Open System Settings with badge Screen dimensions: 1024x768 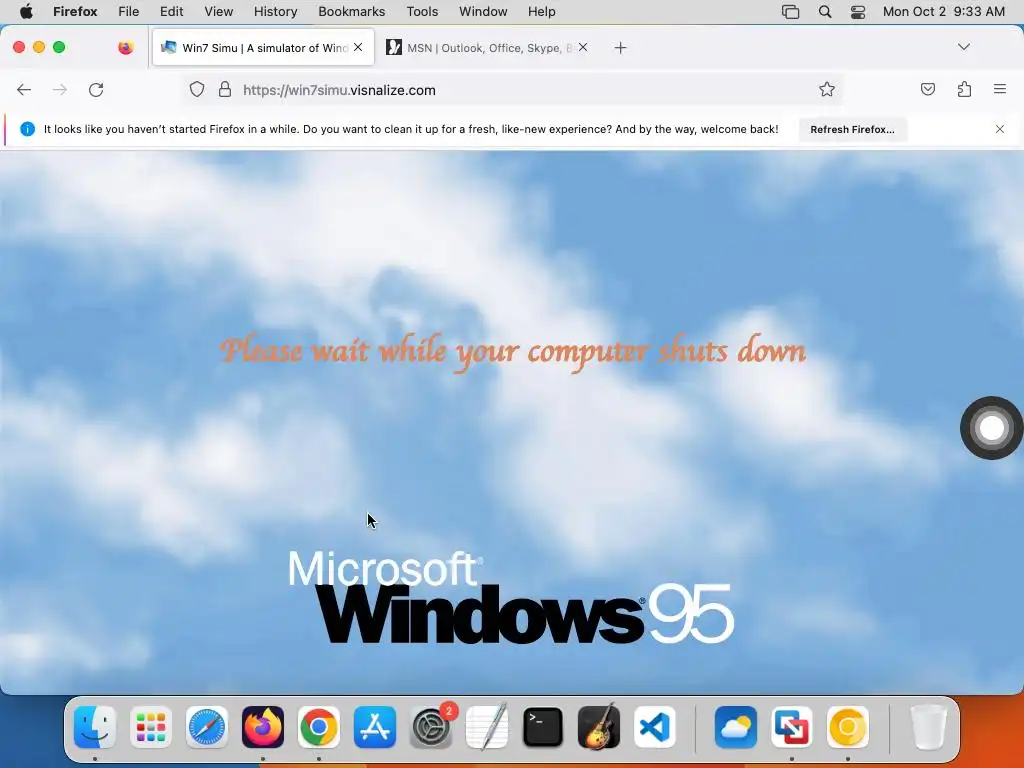[431, 727]
